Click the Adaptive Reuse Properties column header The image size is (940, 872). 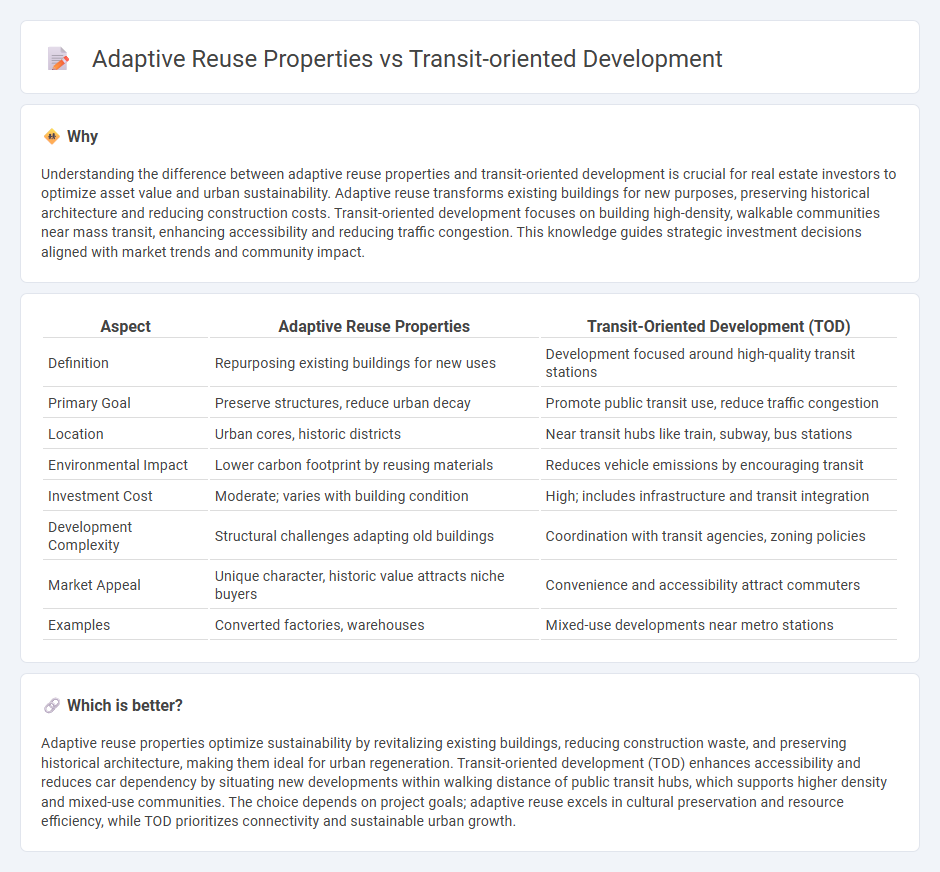tap(374, 326)
